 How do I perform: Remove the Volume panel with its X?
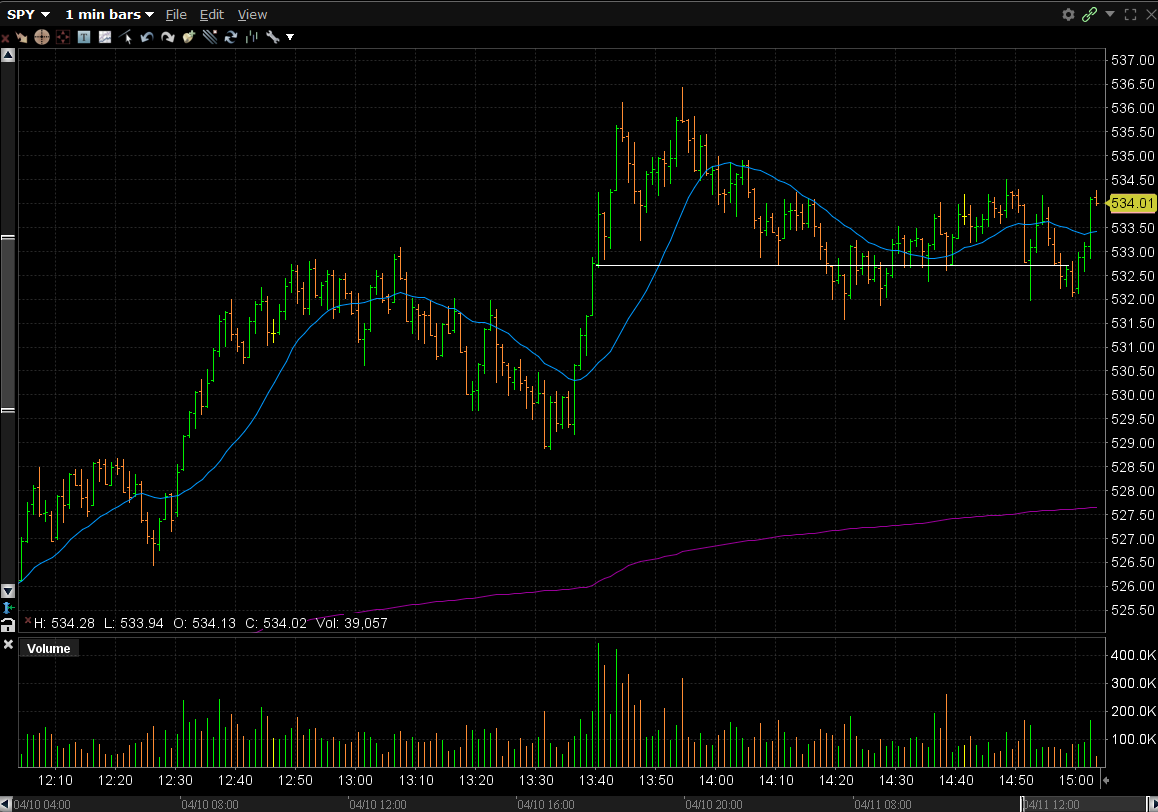click(8, 644)
